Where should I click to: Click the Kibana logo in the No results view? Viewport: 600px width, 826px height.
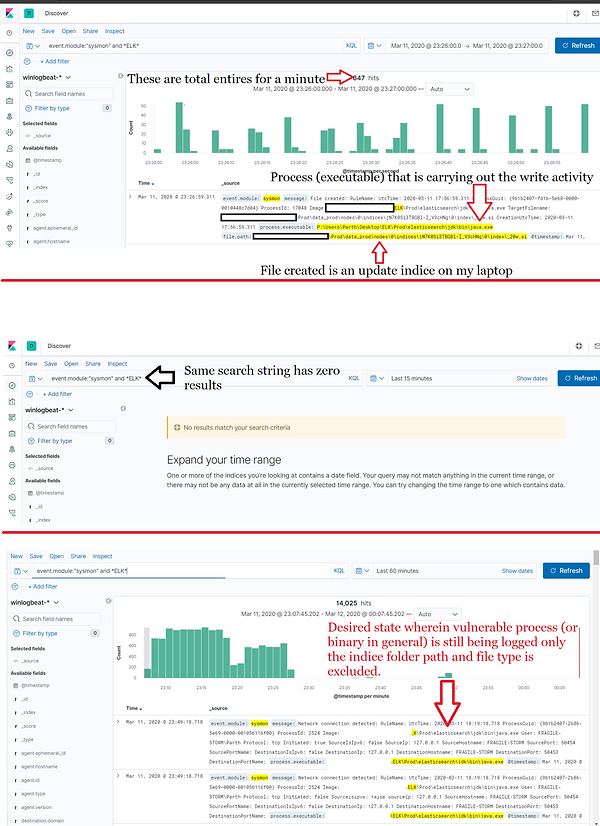(x=12, y=346)
